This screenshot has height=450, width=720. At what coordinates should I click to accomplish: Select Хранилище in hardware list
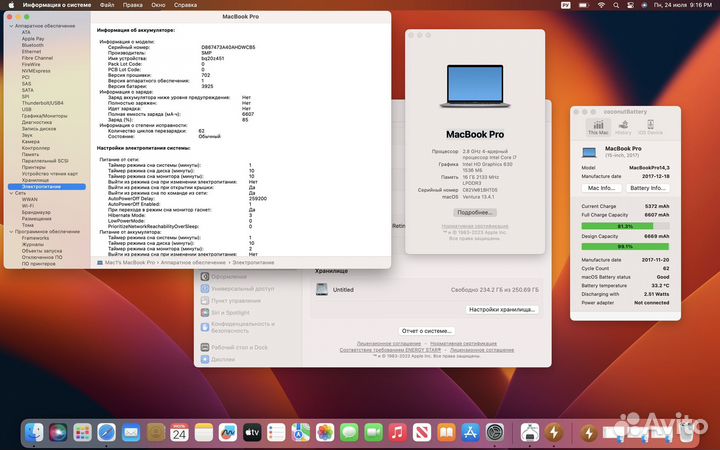click(x=35, y=180)
